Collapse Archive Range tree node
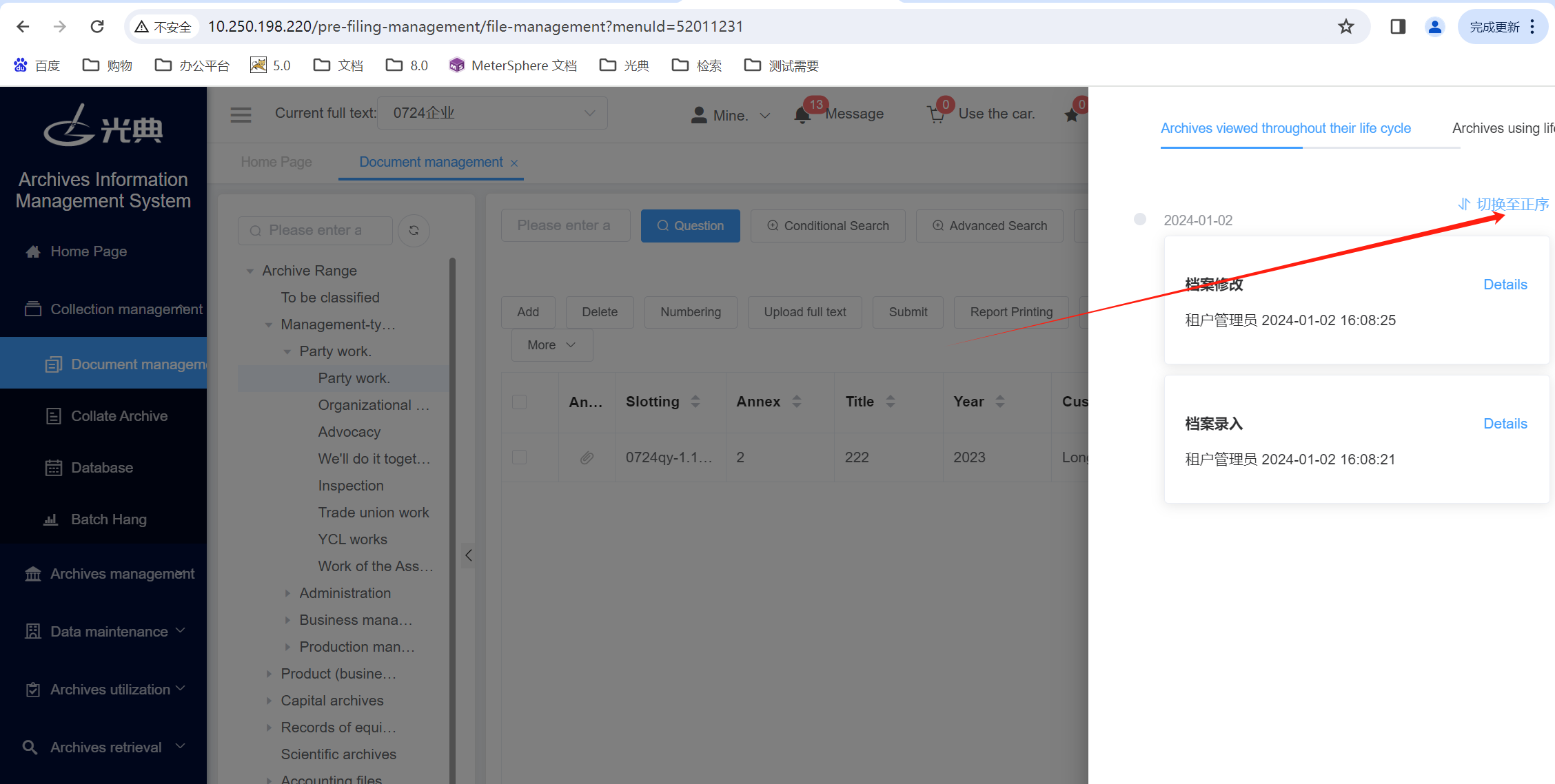 [x=250, y=271]
